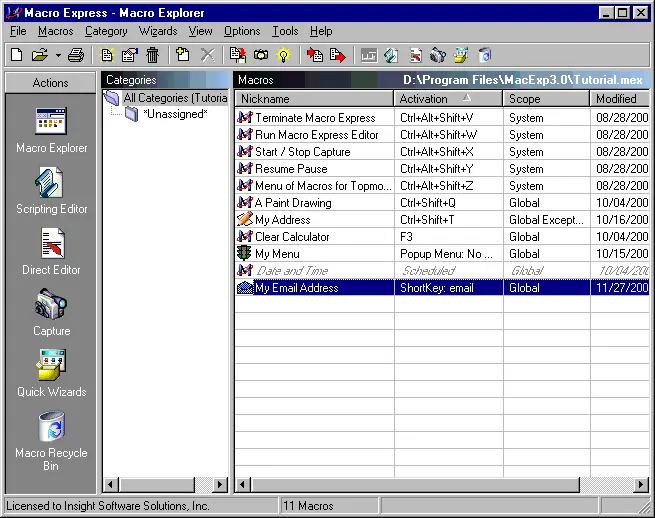This screenshot has width=655, height=518.
Task: Open the dropdown arrow beside Open folder
Action: [58, 55]
